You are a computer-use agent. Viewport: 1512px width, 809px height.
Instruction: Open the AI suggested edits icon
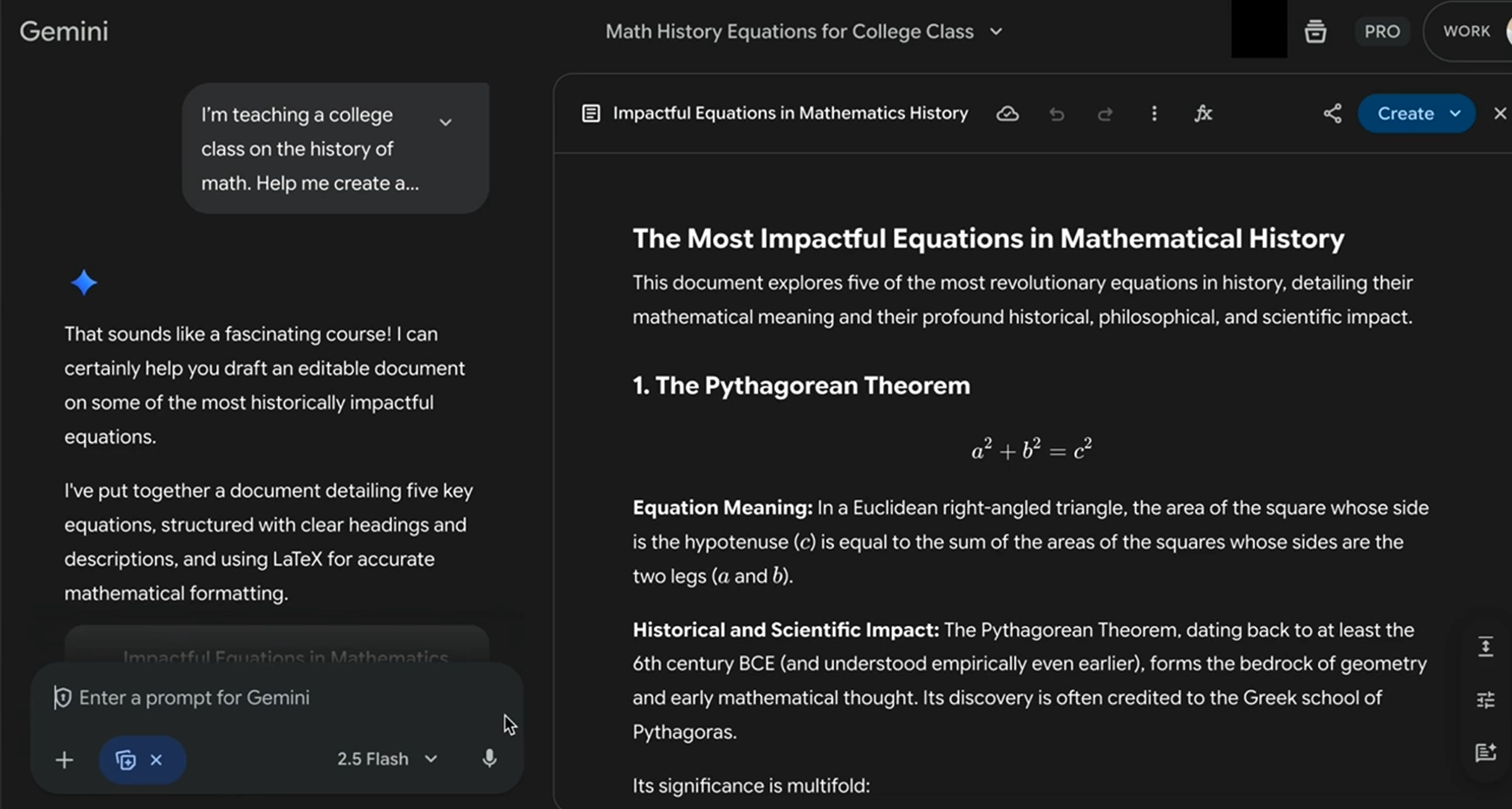1487,752
